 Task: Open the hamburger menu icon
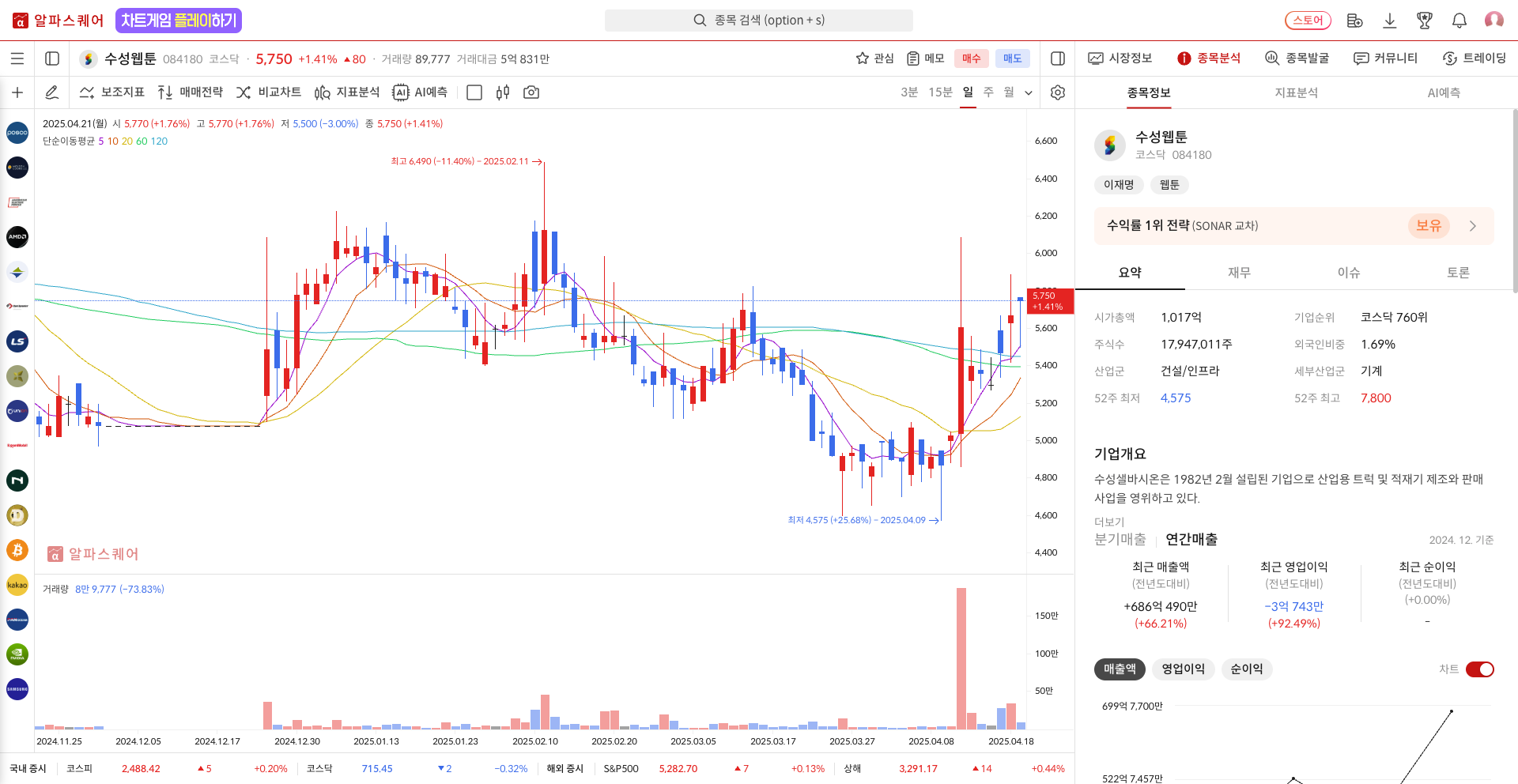coord(17,58)
